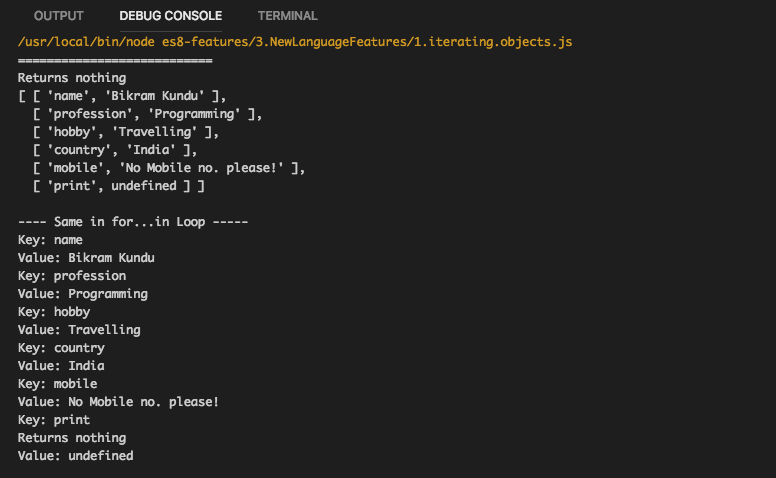Screen dimensions: 776x478
Task: Click the 'print', undefined array entry
Action: tap(118, 186)
